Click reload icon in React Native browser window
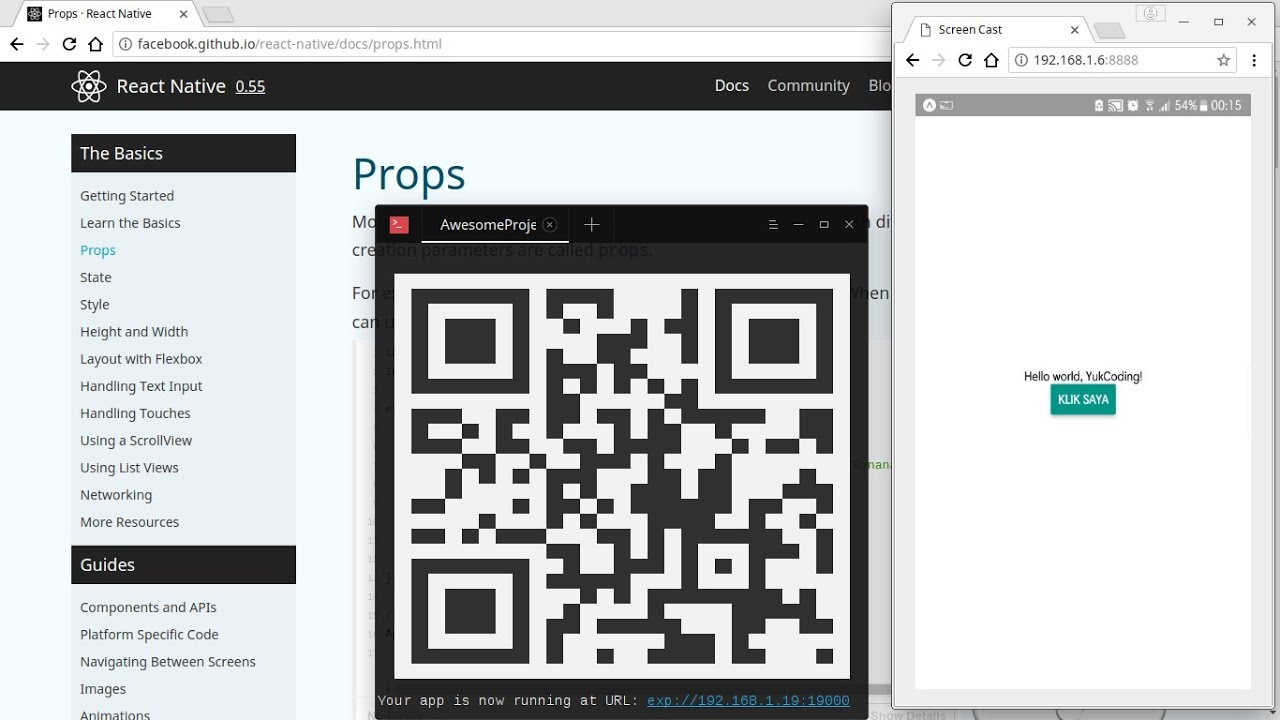Screen dimensions: 1280x720 pos(69,44)
